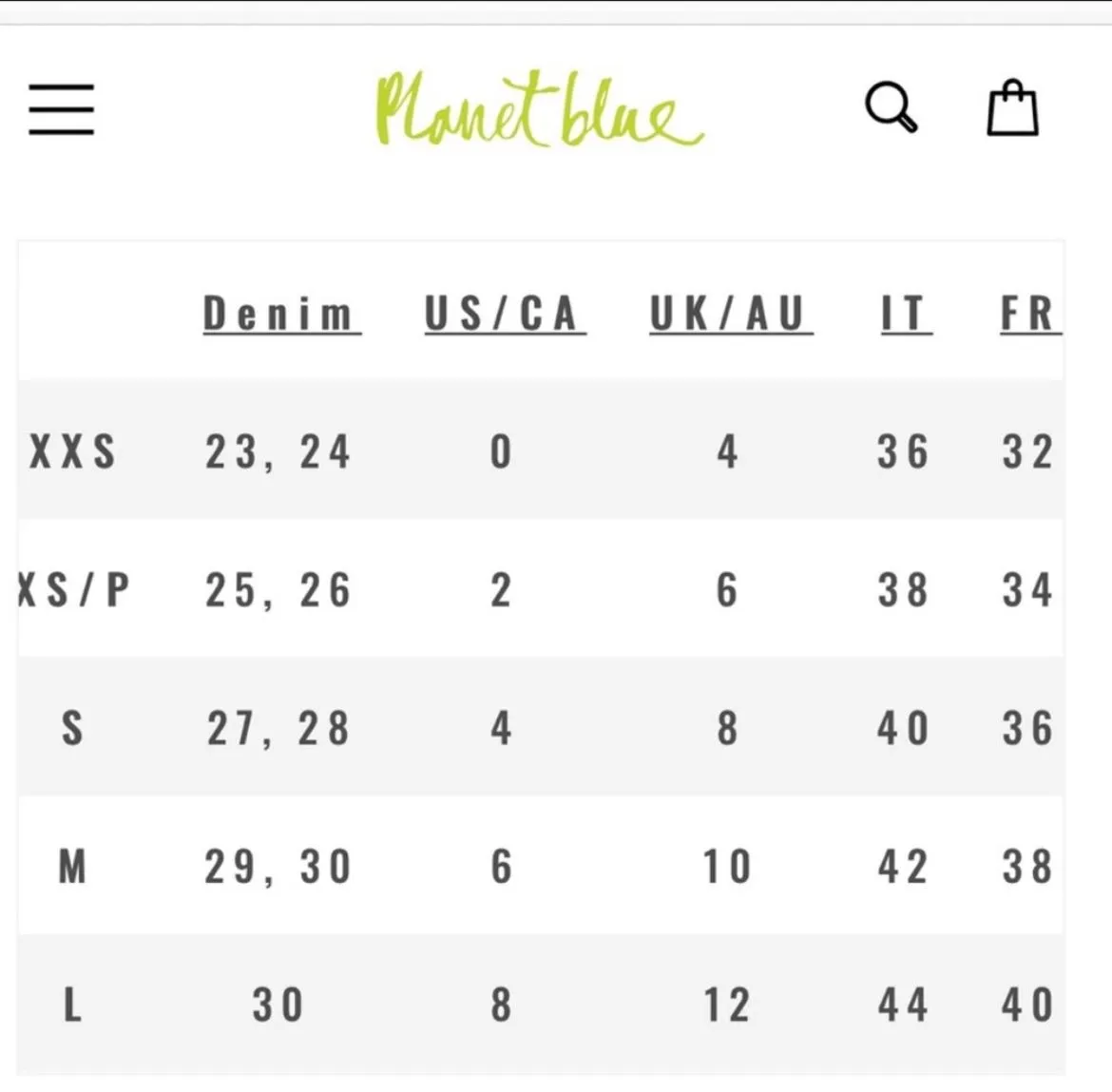Image resolution: width=1112 pixels, height=1092 pixels.
Task: Open the search magnifier icon
Action: click(x=892, y=107)
